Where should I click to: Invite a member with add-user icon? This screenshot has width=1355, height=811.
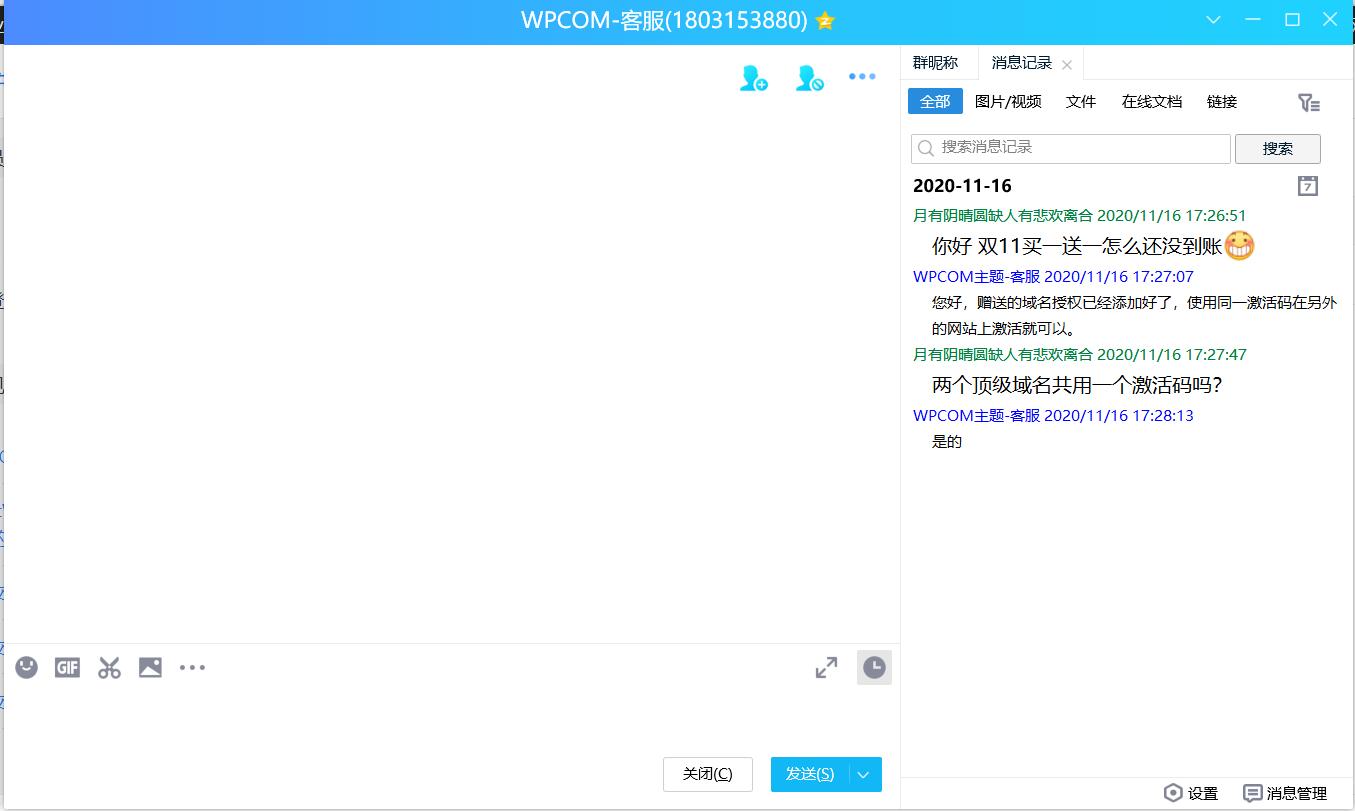click(753, 78)
